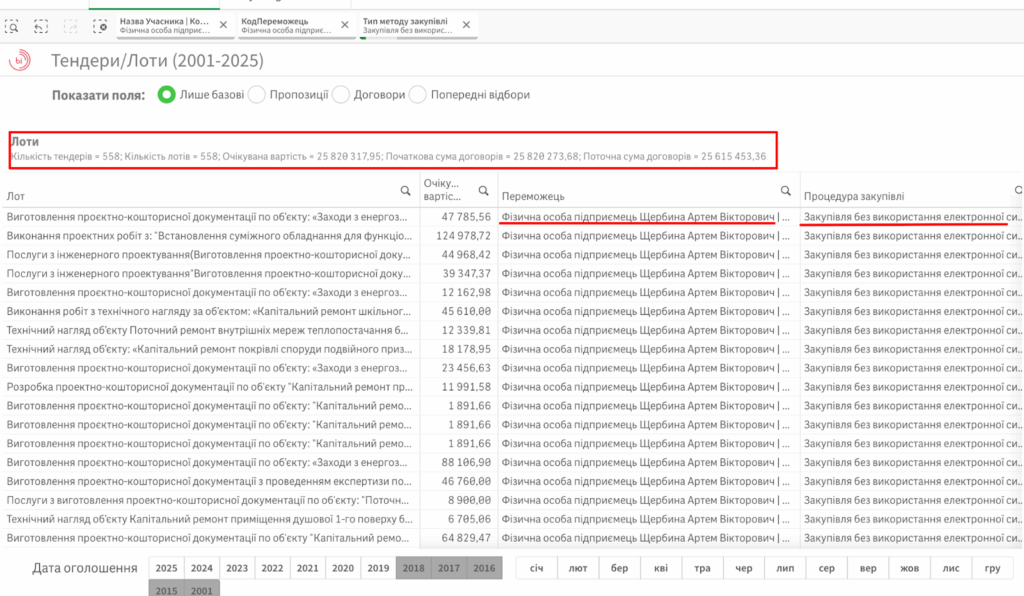
Task: Search within the Очікувана вартість column
Action: (483, 191)
